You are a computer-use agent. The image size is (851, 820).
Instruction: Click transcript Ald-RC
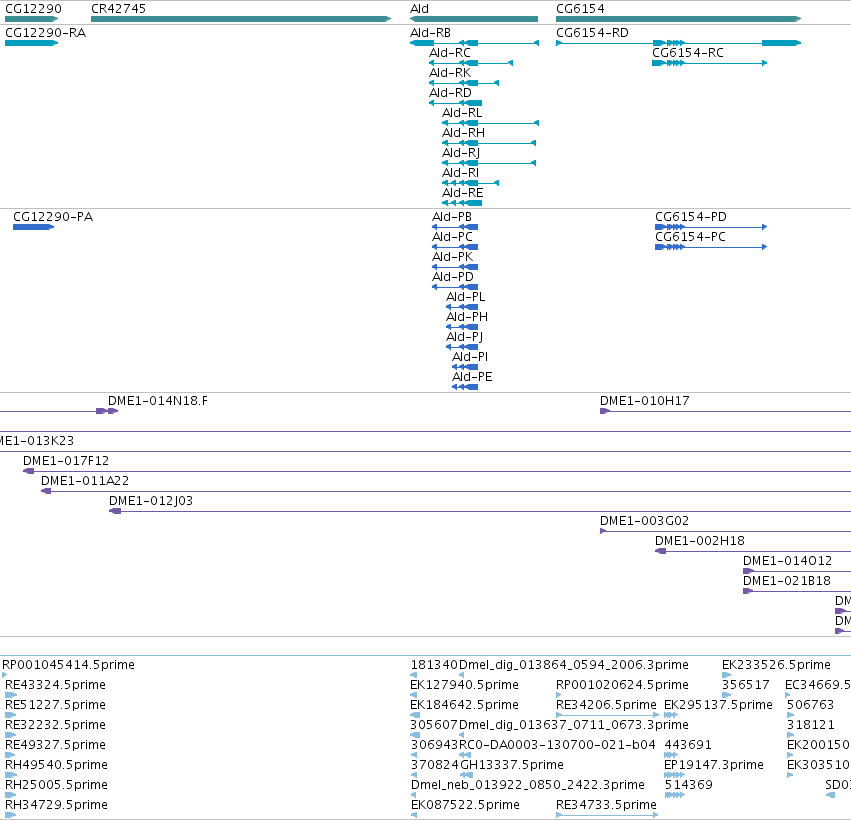pos(450,53)
